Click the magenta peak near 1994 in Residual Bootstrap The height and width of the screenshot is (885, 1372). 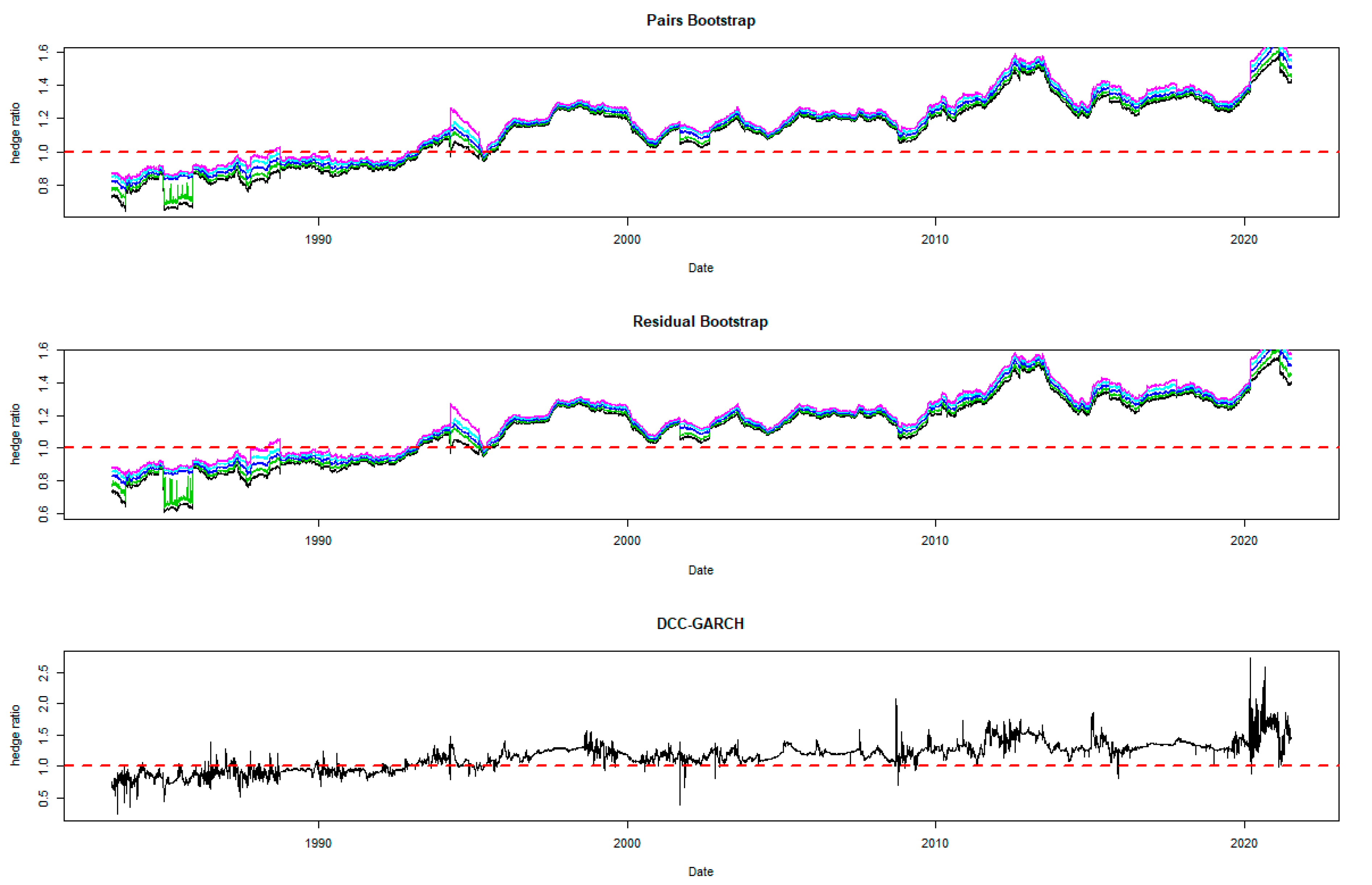452,406
